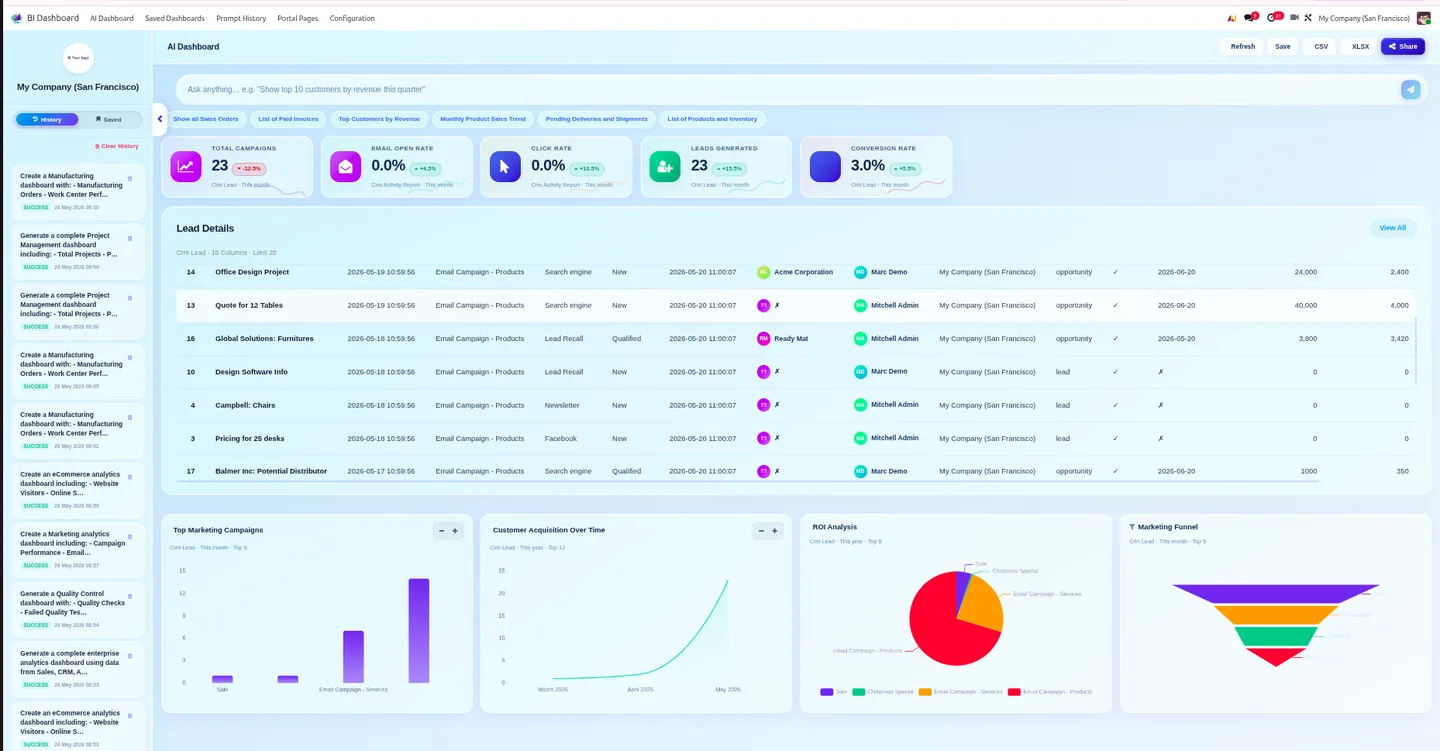This screenshot has width=1440, height=751.
Task: Click the Sale purple legend swatch in ROI Analysis
Action: tap(827, 692)
